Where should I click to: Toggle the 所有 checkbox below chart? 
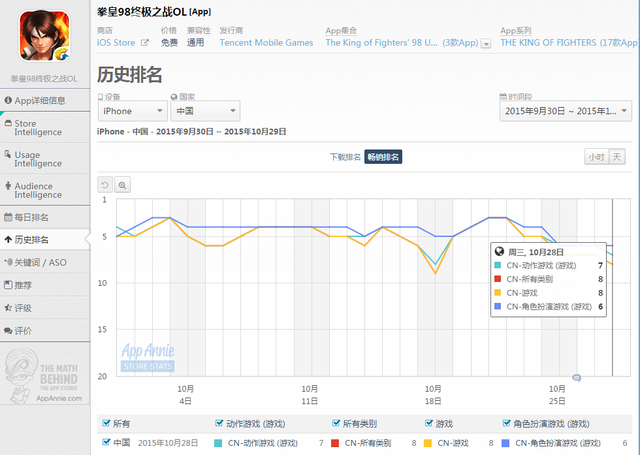click(105, 423)
